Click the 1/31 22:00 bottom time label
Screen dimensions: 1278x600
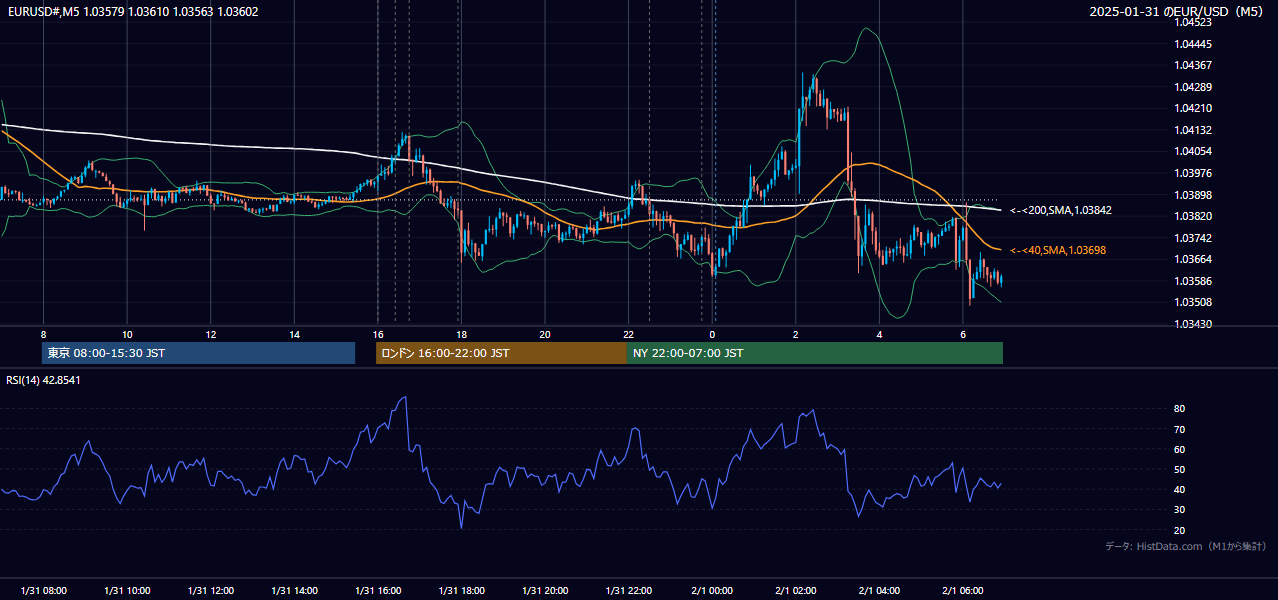[x=629, y=591]
